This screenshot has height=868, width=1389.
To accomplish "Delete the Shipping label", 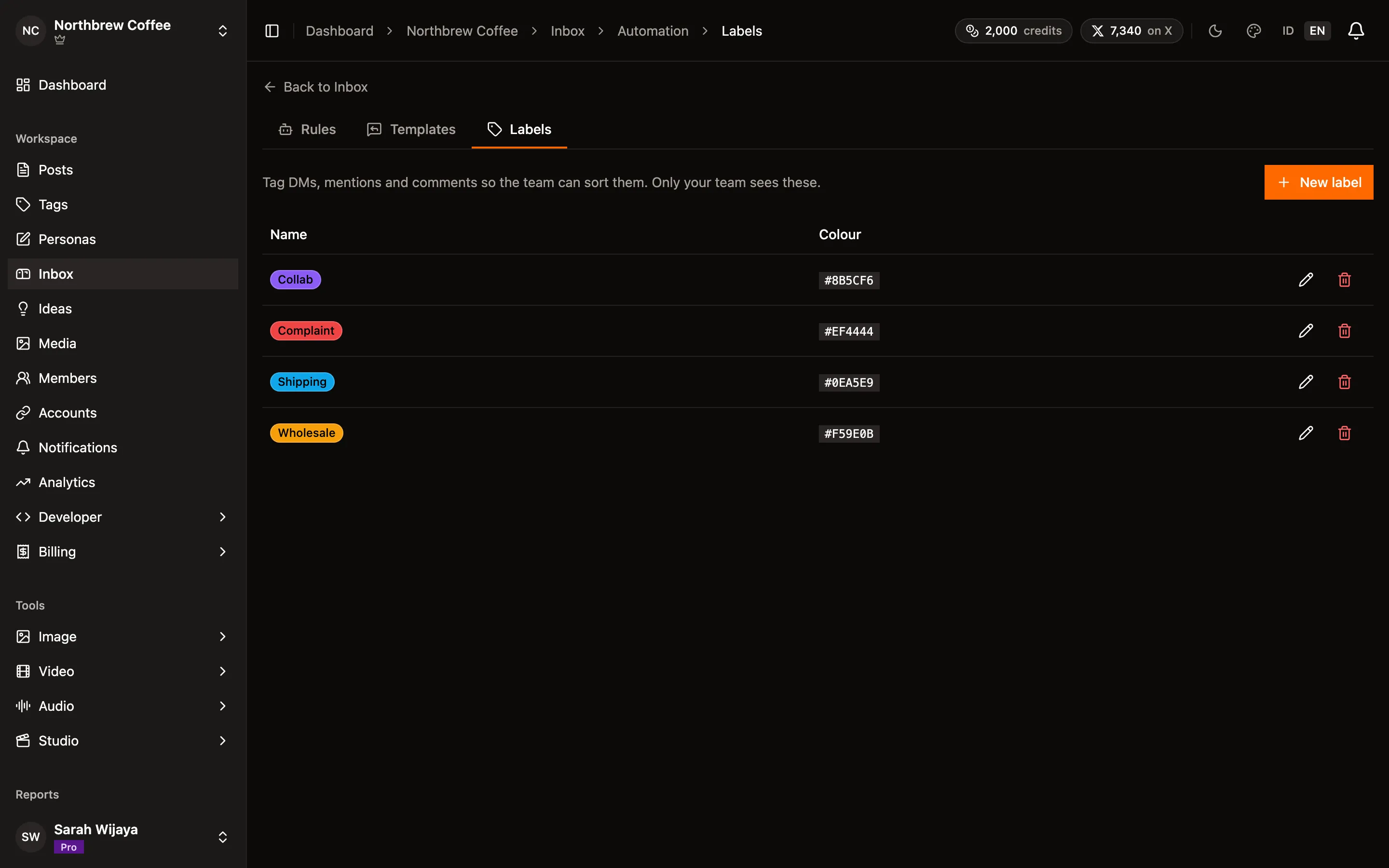I will coord(1344,382).
